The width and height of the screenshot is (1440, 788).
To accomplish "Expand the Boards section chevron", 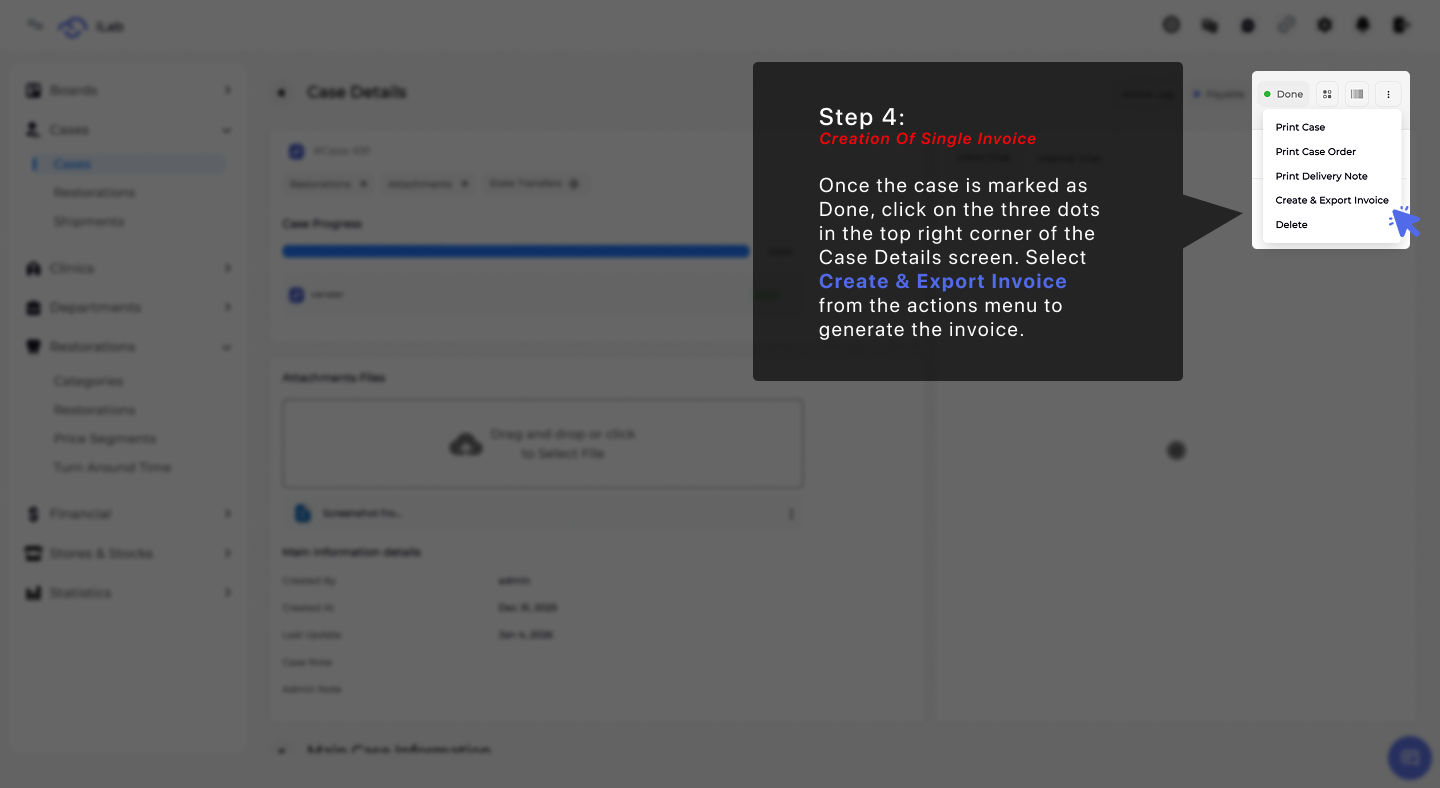I will pos(228,90).
